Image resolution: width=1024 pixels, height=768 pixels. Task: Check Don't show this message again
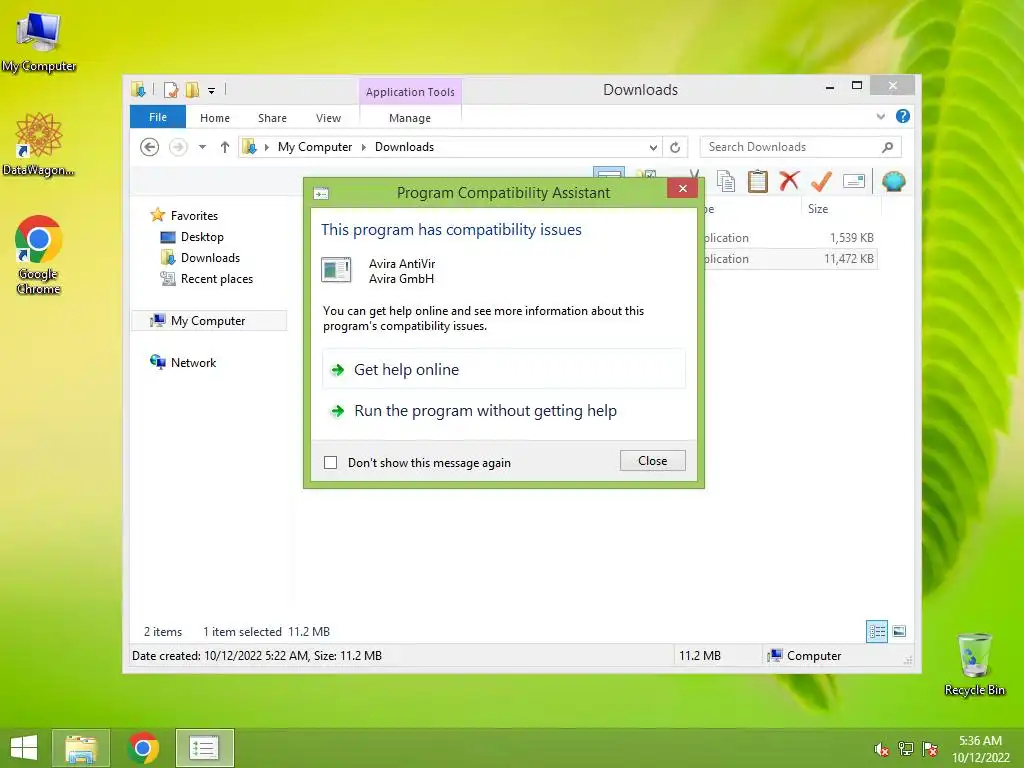(330, 462)
